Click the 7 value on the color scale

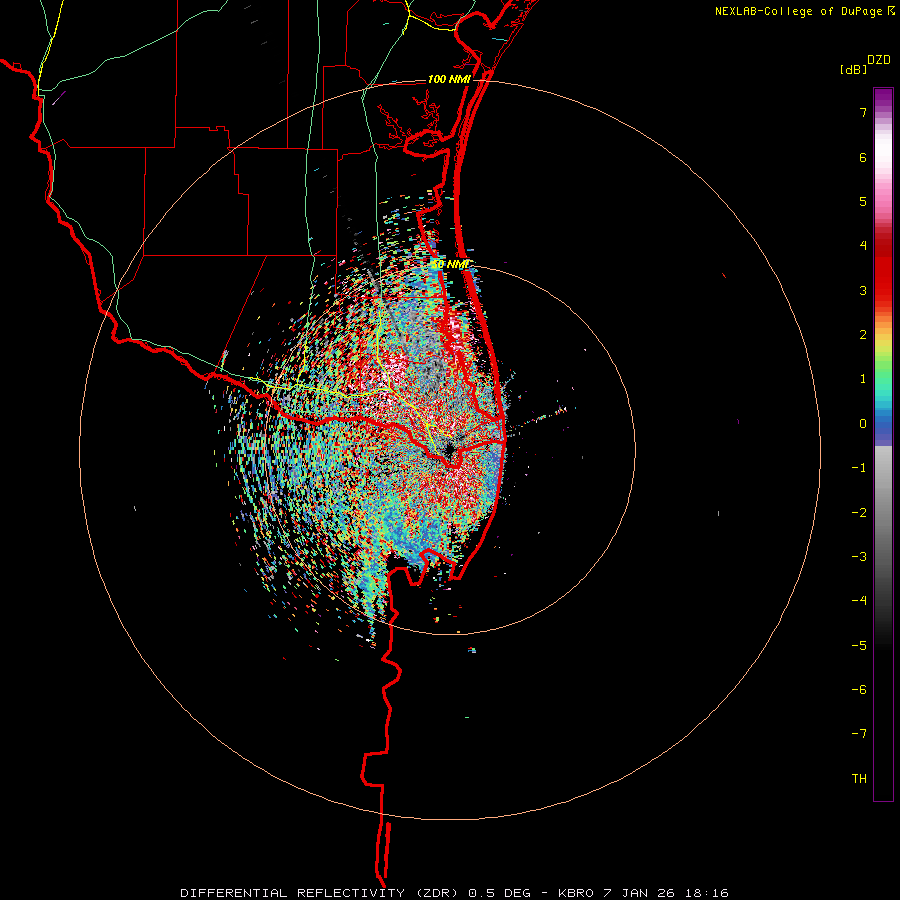(863, 112)
